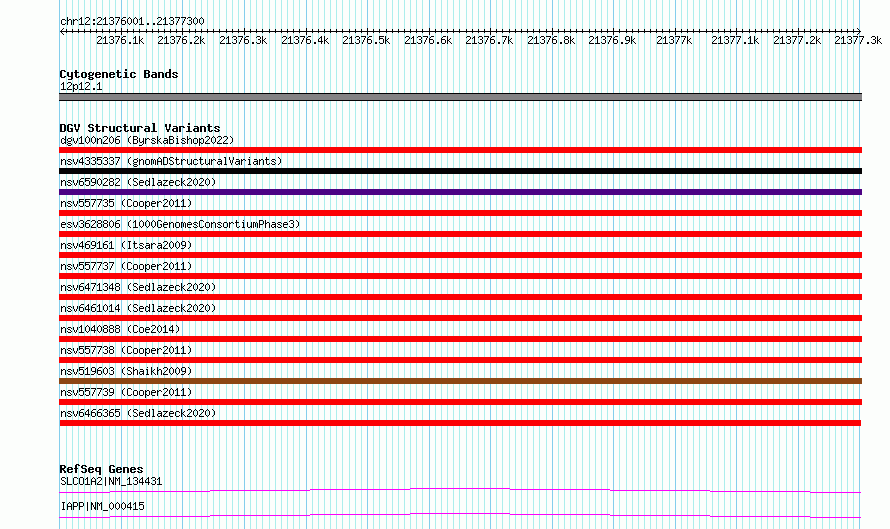Select the magenta IAPP gene line
The width and height of the screenshot is (890, 529).
coord(460,515)
